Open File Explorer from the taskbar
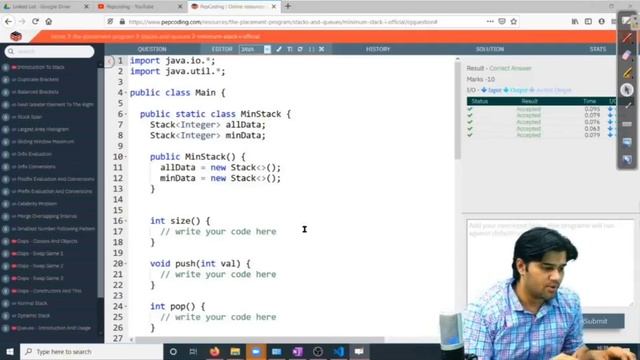The image size is (640, 360). click(x=235, y=351)
